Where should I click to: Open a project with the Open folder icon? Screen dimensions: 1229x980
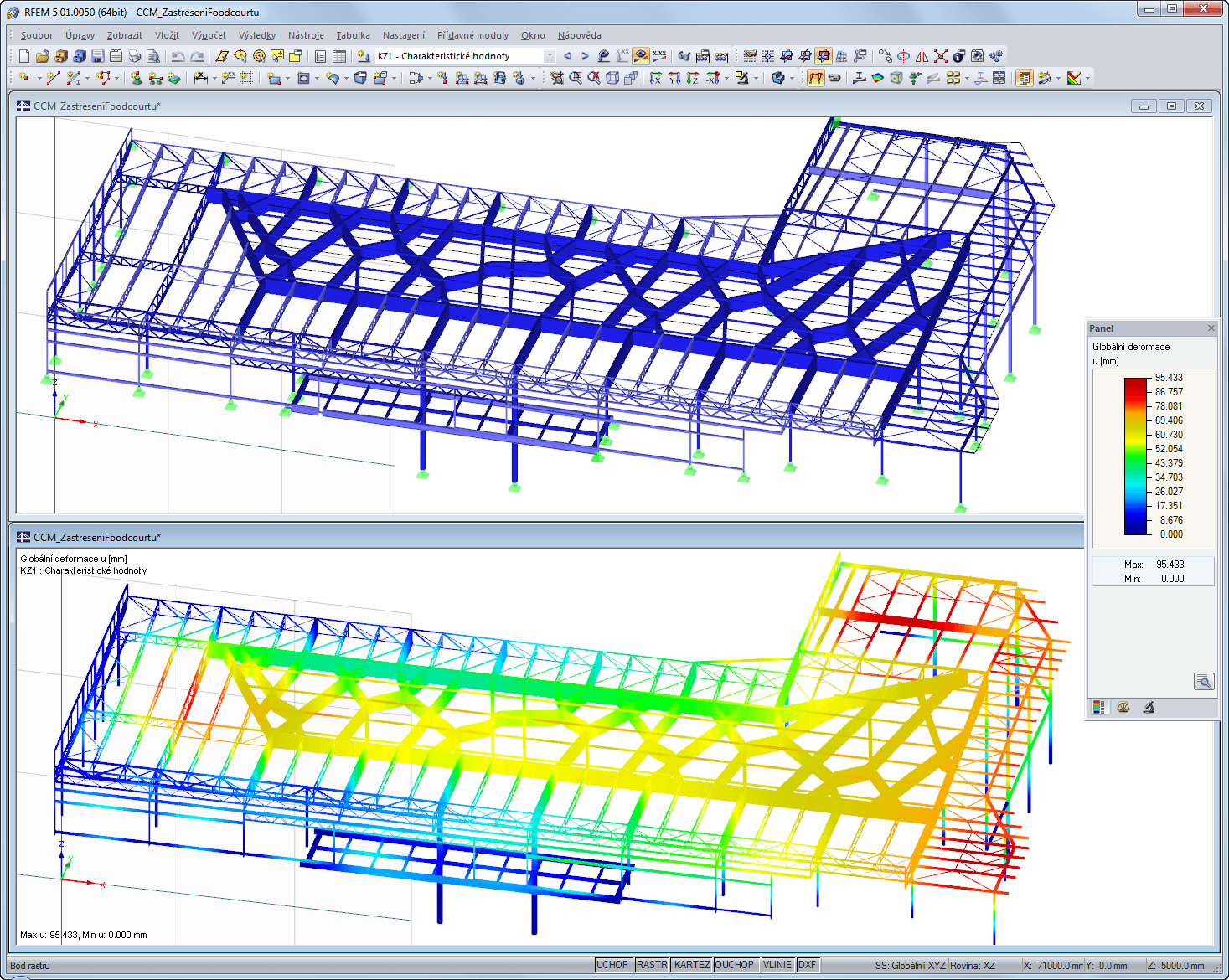pyautogui.click(x=42, y=56)
